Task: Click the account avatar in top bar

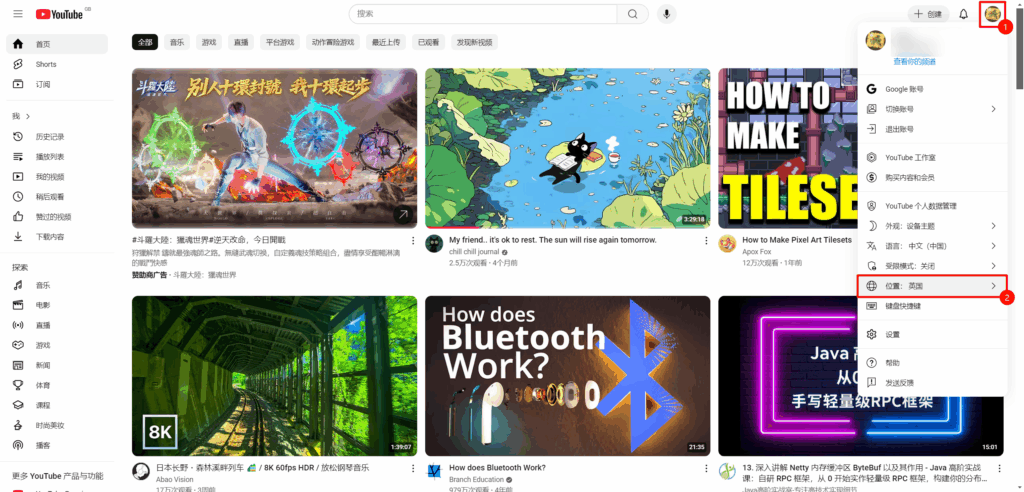Action: point(993,14)
